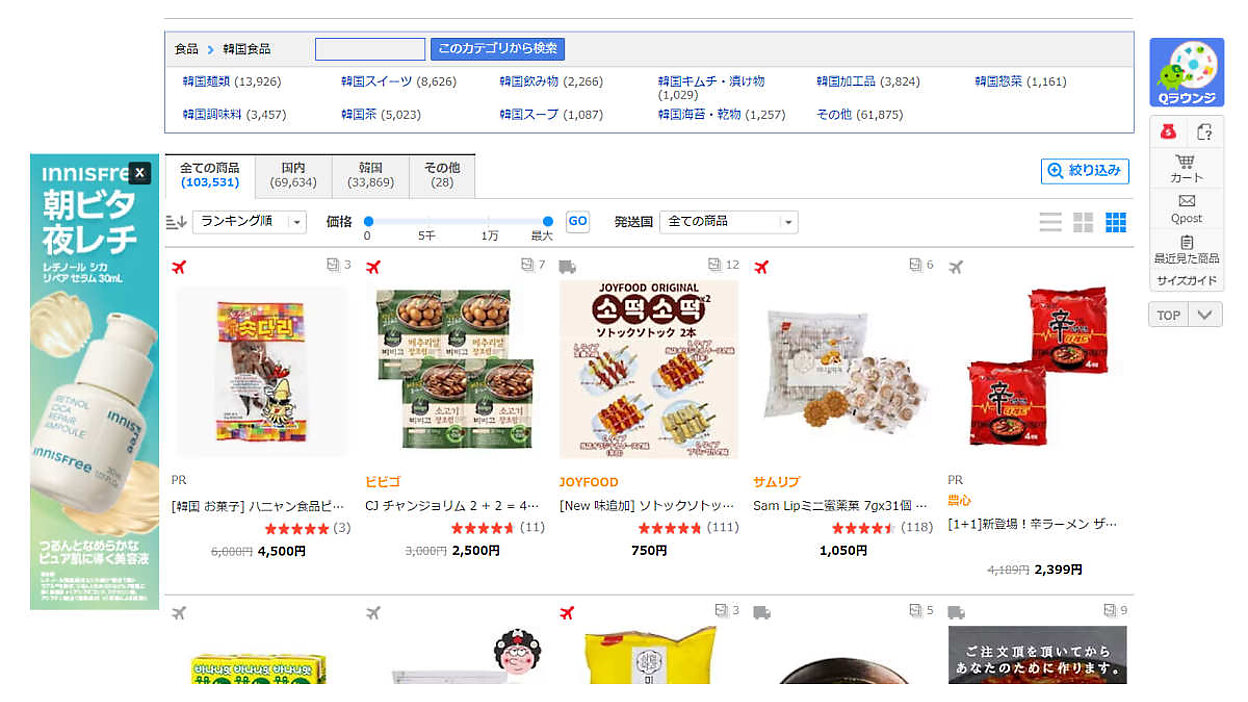Screen dimensions: 1248x702
Task: Open the 絞り込み filter button
Action: click(x=1085, y=171)
